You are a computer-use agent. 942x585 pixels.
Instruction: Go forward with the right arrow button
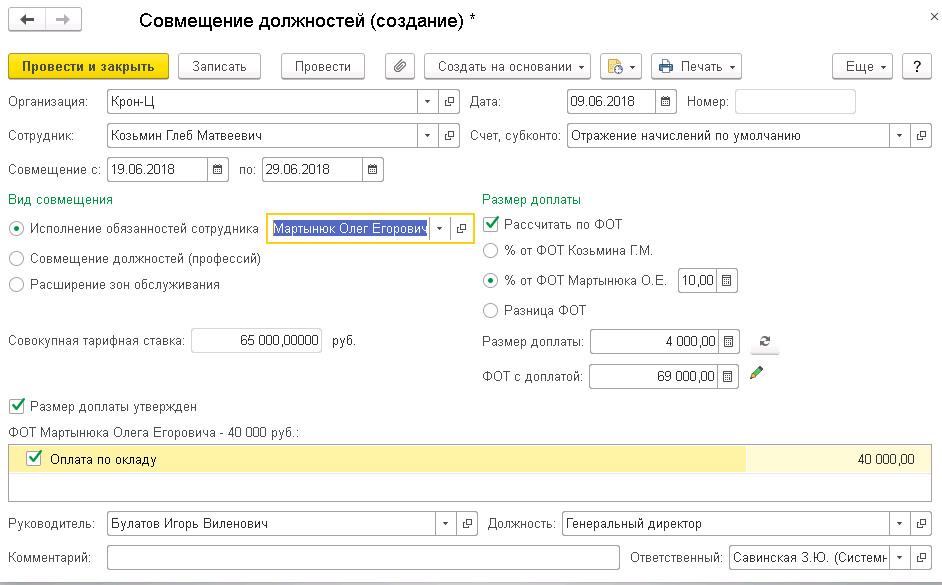click(x=63, y=20)
